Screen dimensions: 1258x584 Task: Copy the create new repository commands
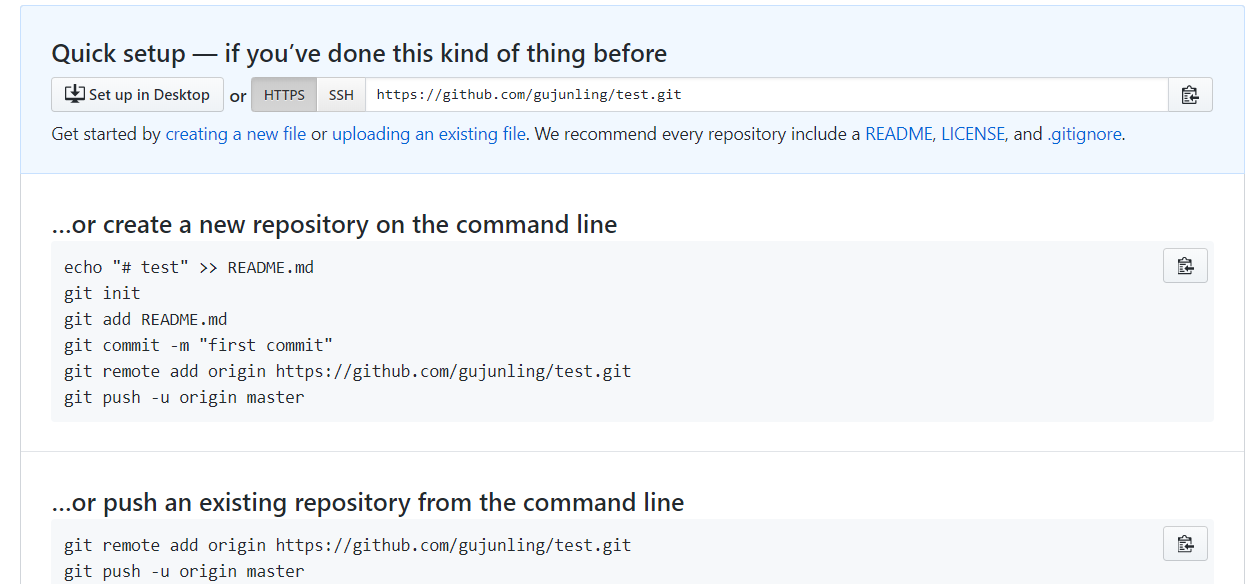coord(1185,266)
